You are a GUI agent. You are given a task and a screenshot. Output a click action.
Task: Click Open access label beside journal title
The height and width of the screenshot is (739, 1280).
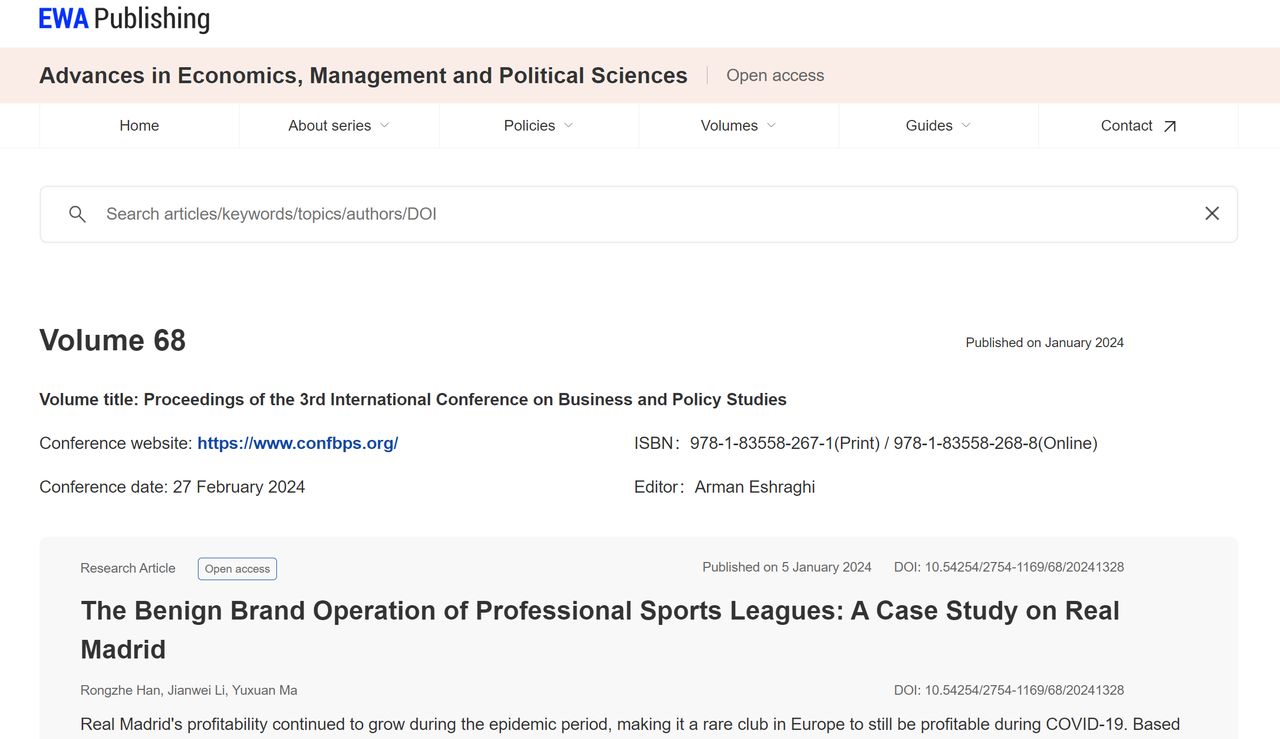tap(775, 76)
